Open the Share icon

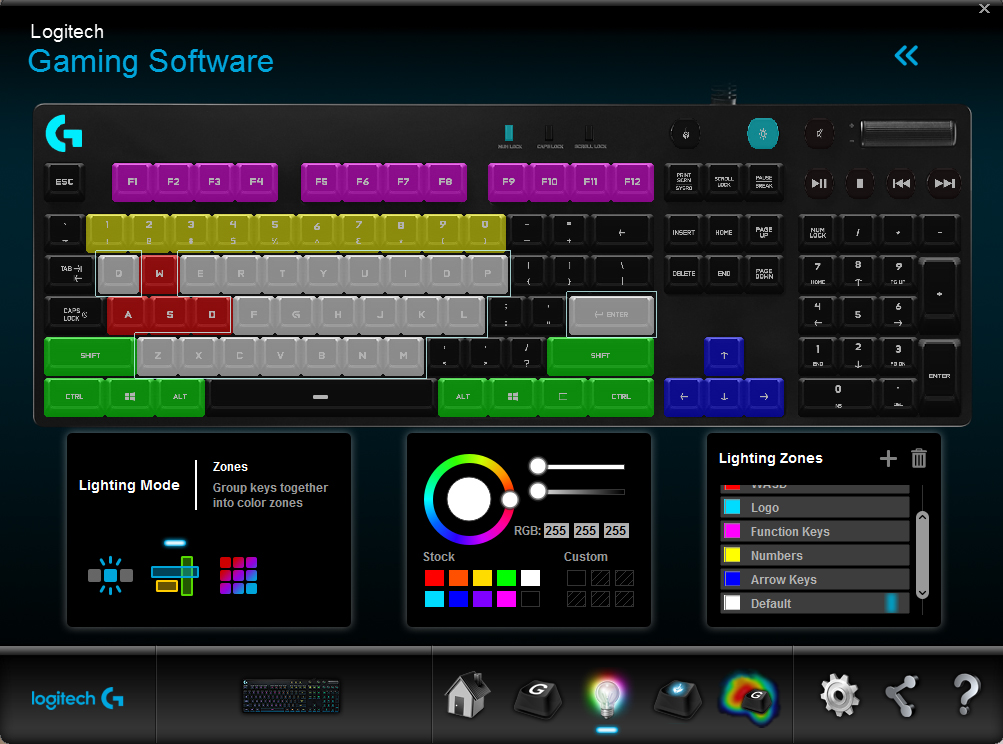902,696
